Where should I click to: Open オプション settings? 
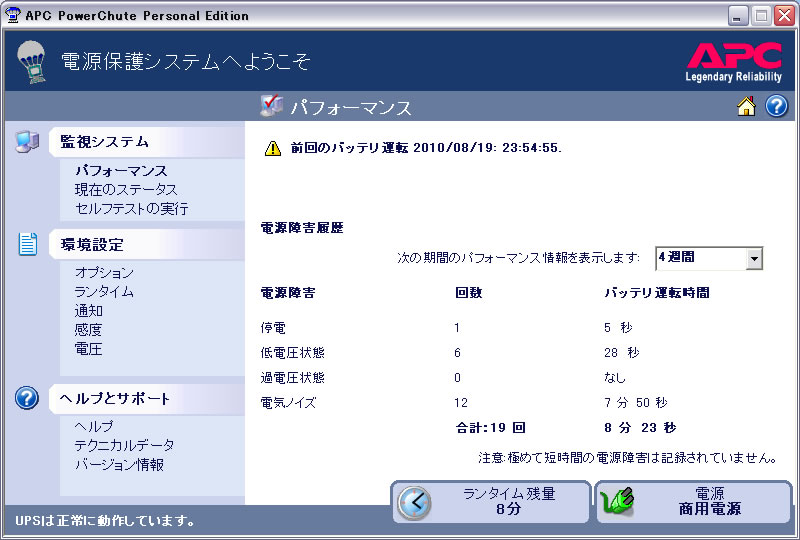pyautogui.click(x=104, y=273)
